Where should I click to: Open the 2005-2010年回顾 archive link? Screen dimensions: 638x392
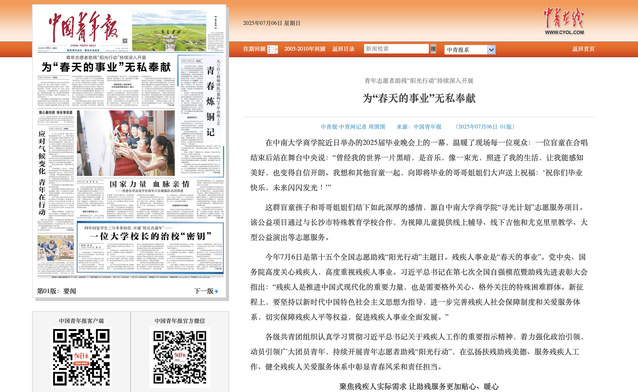pos(304,49)
